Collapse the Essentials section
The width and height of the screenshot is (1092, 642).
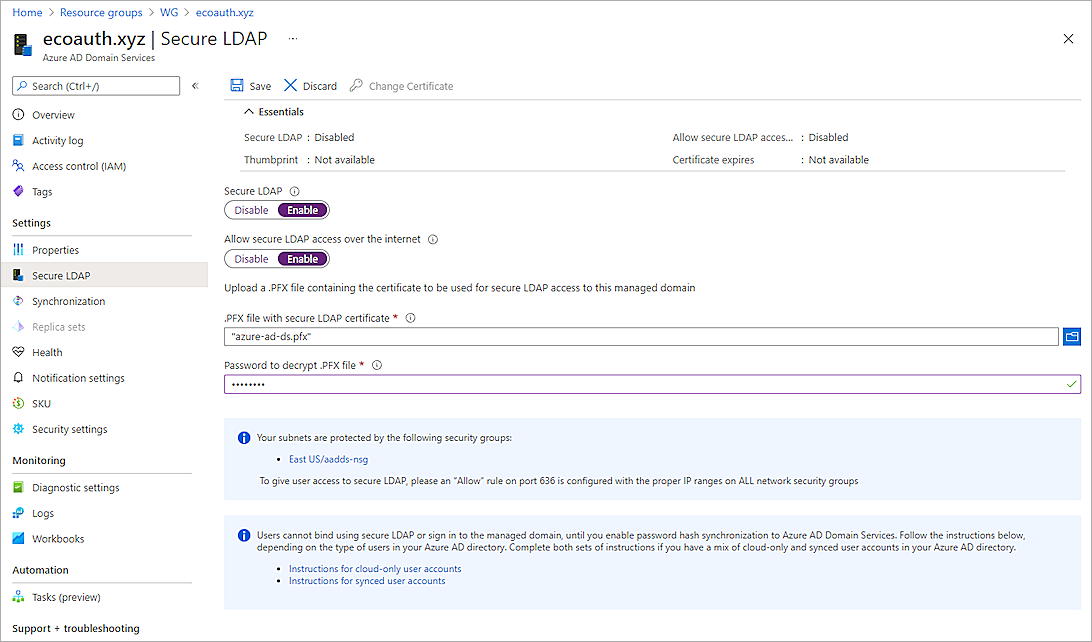[249, 113]
